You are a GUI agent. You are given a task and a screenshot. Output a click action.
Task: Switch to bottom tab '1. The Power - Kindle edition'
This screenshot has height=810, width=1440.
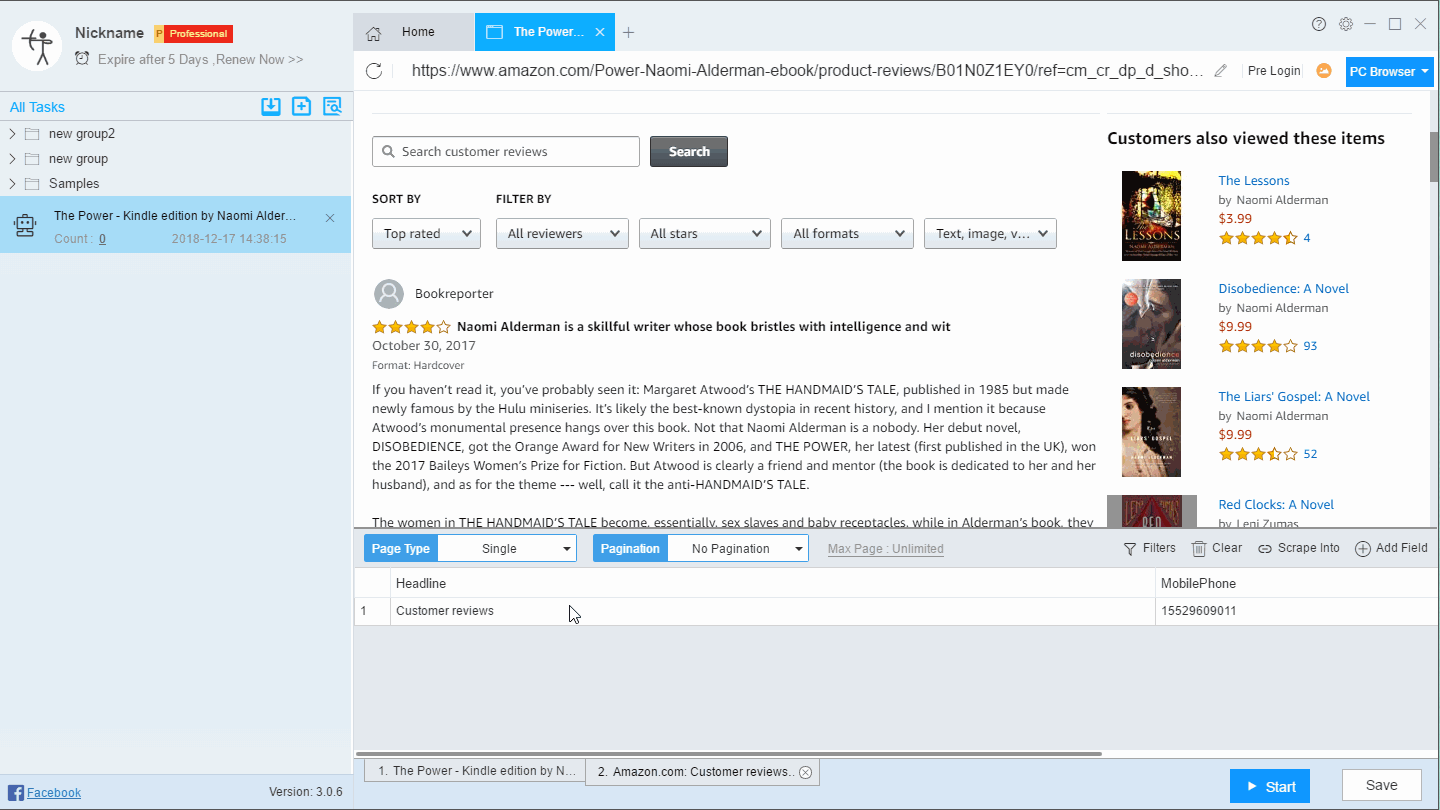475,771
